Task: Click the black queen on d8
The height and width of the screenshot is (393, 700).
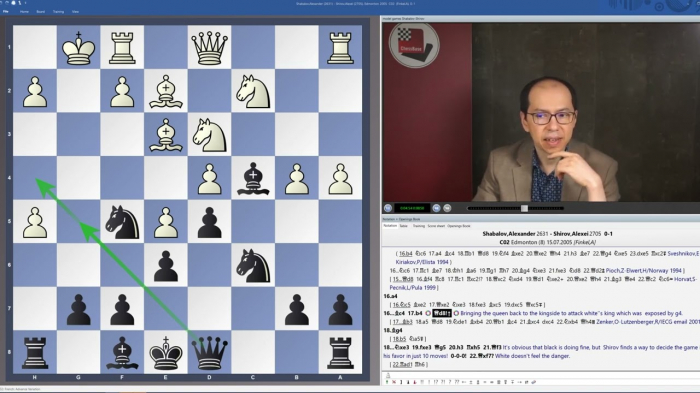Action: [209, 353]
